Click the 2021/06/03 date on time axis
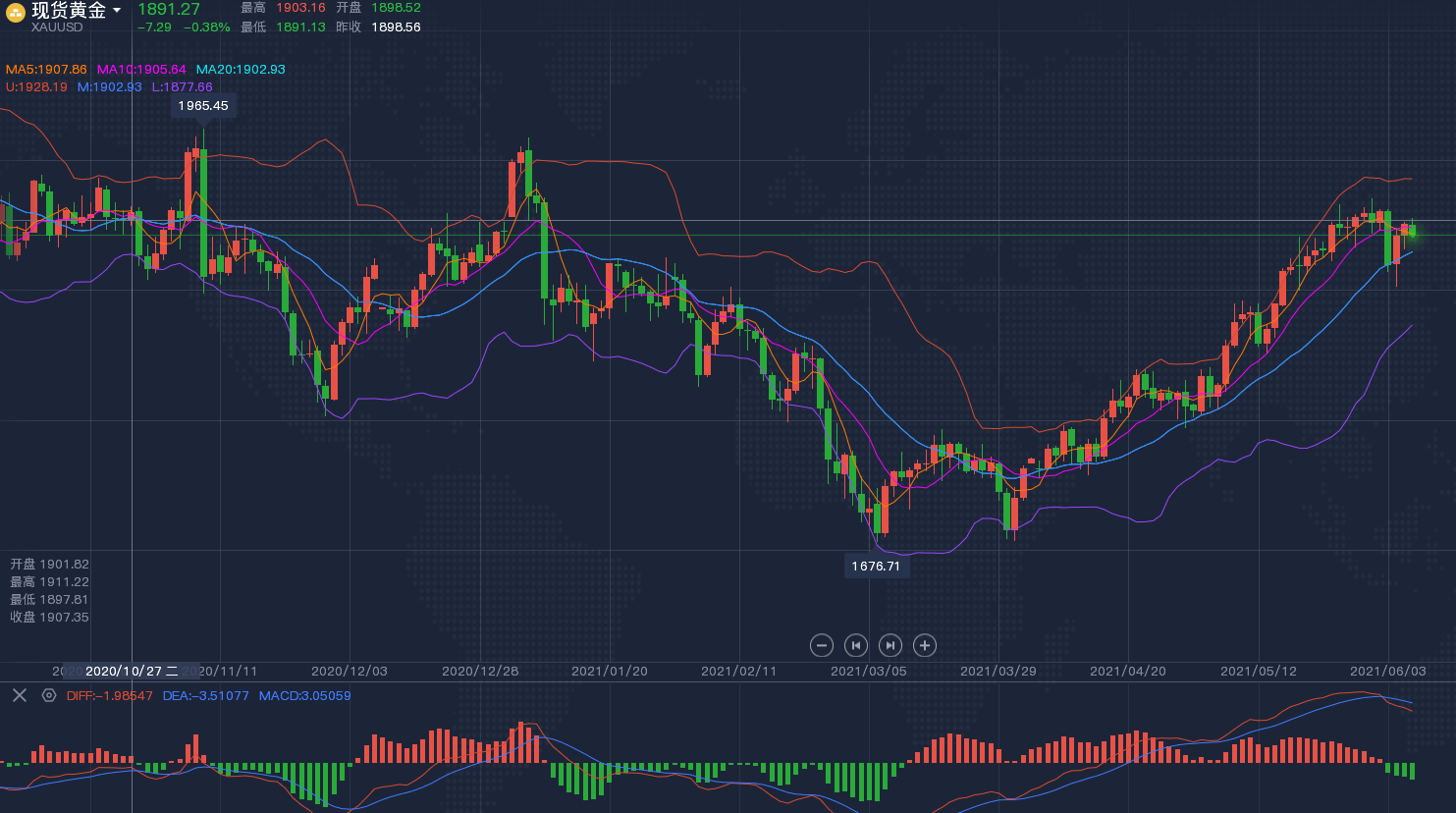The image size is (1456, 813). (1387, 672)
